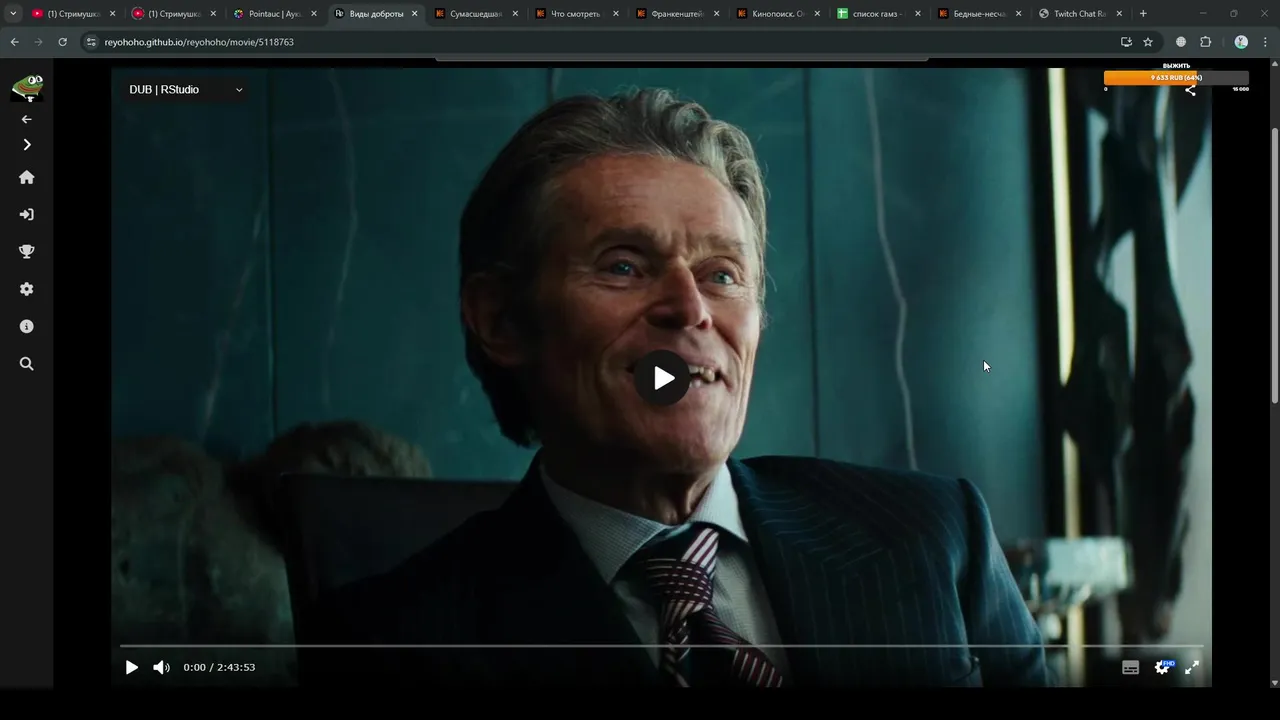Close the Twitch Chat tab
Screen dimensions: 1280x720
point(1119,14)
